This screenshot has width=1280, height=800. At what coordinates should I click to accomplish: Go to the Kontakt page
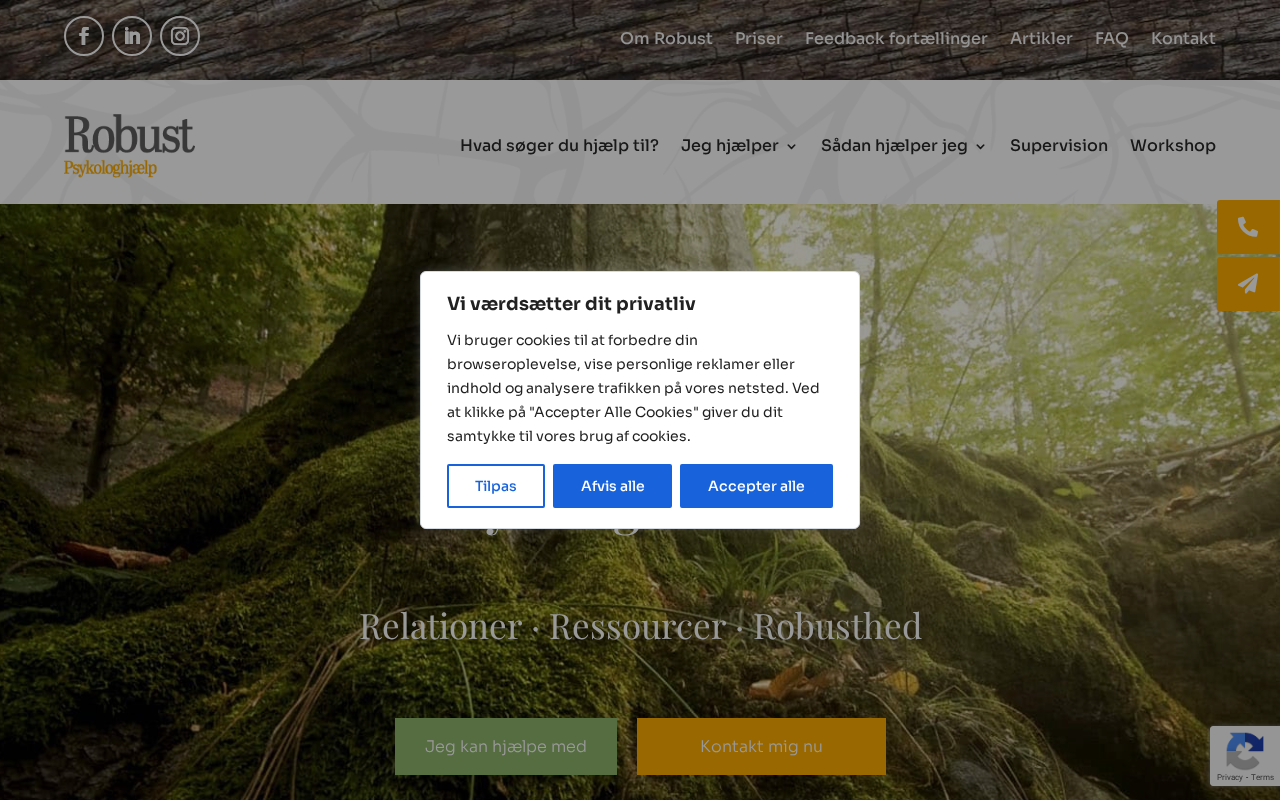pyautogui.click(x=1183, y=38)
